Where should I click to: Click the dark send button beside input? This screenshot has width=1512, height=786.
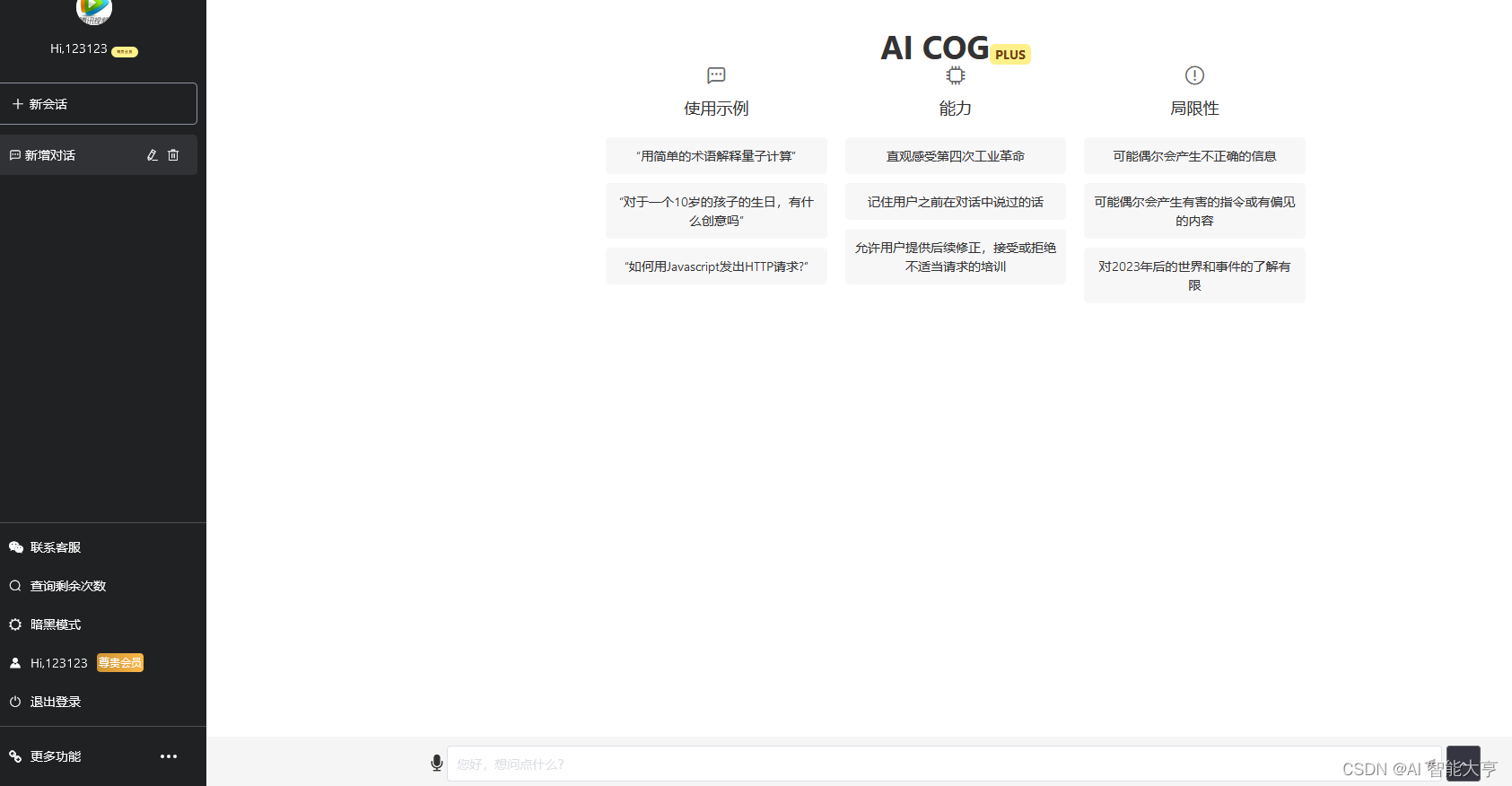pyautogui.click(x=1464, y=764)
